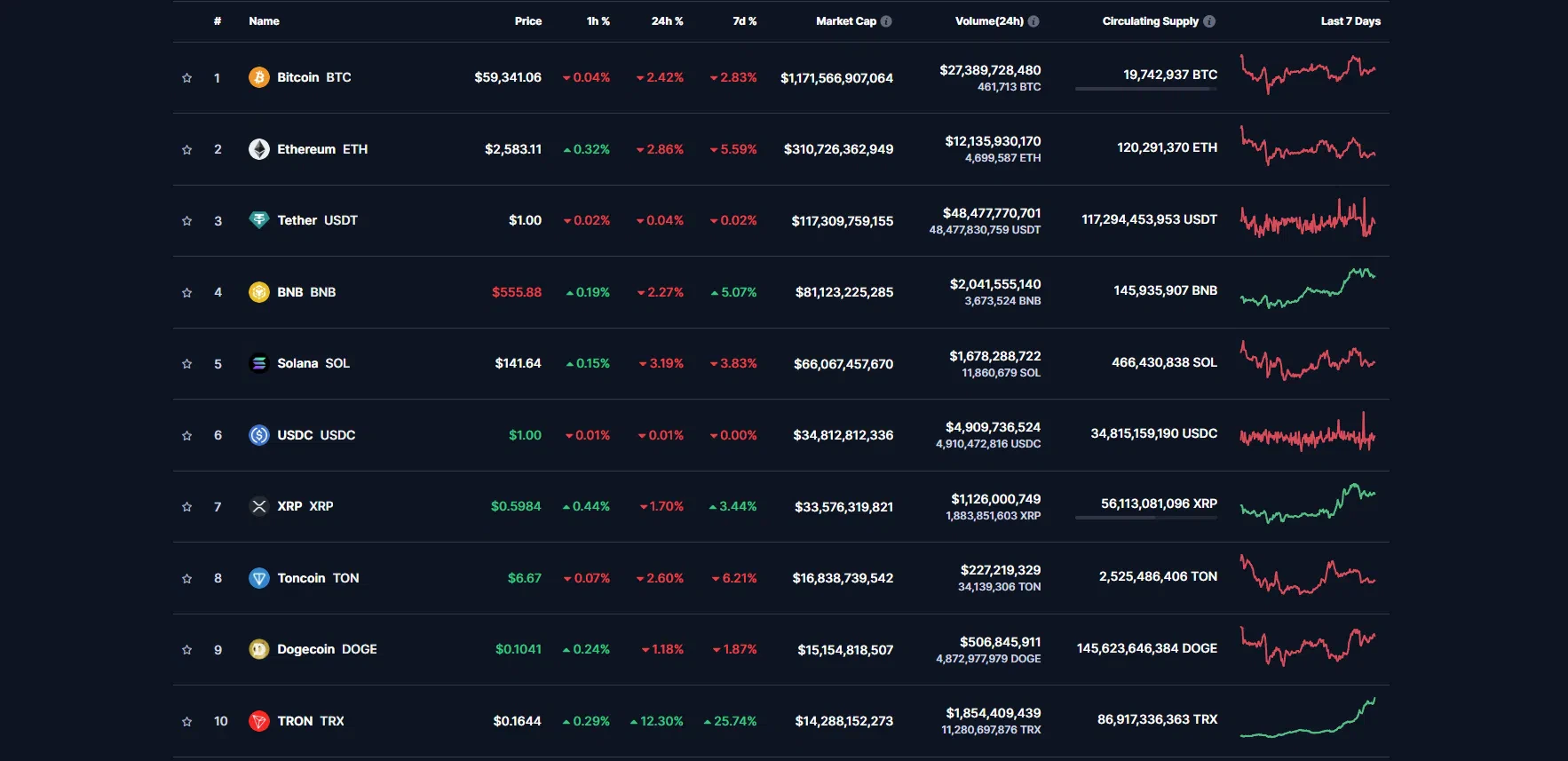This screenshot has width=1568, height=761.
Task: Open the Dogecoin DOGE page
Action: tap(327, 649)
